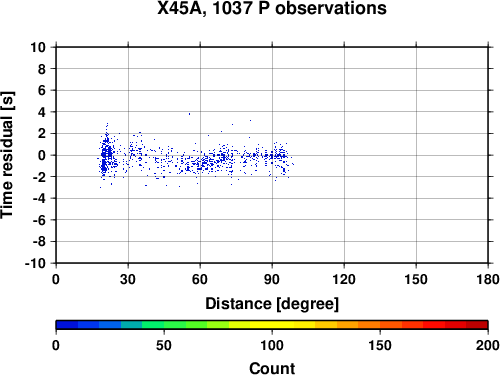
Task: Click the colorbar tick label 100
Action: (272, 345)
